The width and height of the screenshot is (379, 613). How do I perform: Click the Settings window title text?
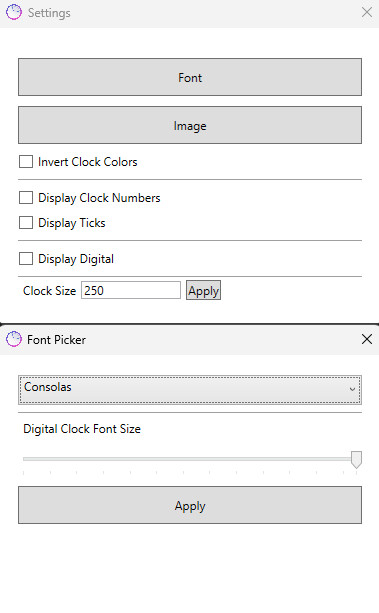49,13
